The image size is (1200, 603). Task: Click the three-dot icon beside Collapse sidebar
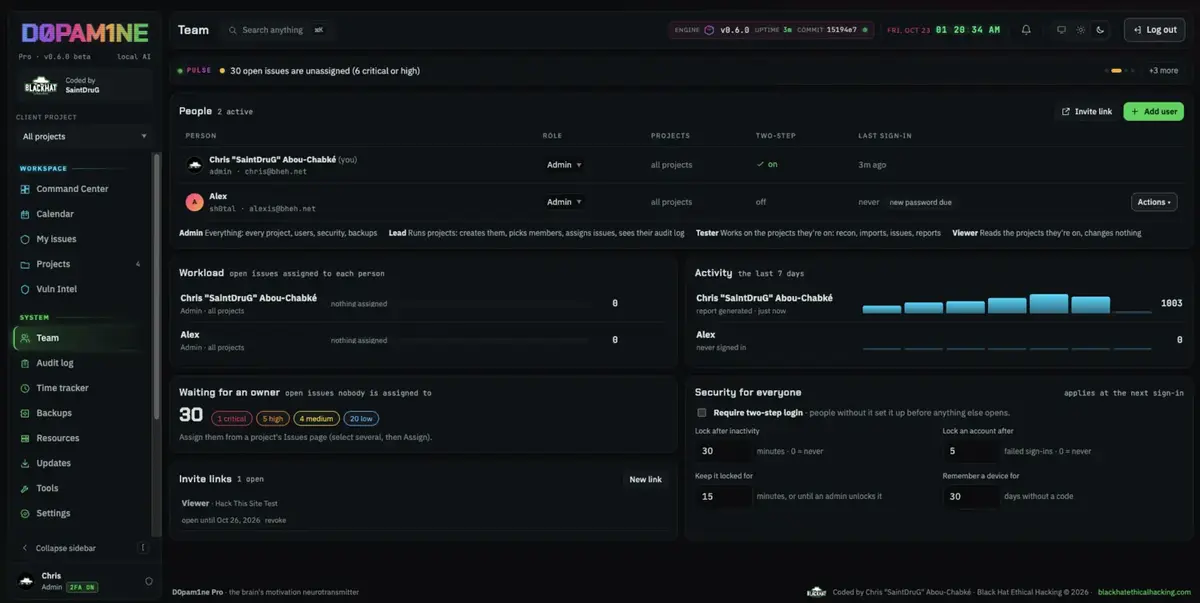click(143, 548)
